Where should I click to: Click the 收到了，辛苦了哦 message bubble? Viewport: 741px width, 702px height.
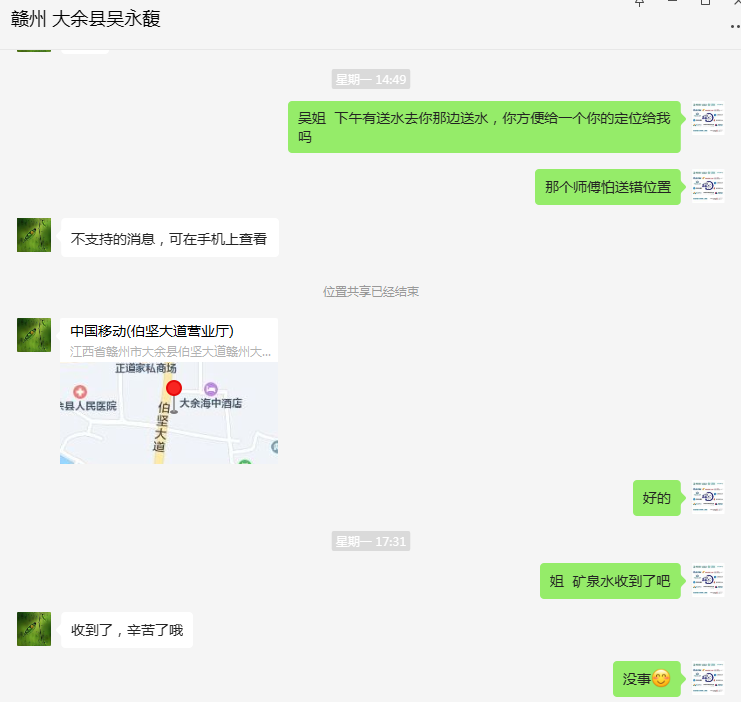point(127,630)
